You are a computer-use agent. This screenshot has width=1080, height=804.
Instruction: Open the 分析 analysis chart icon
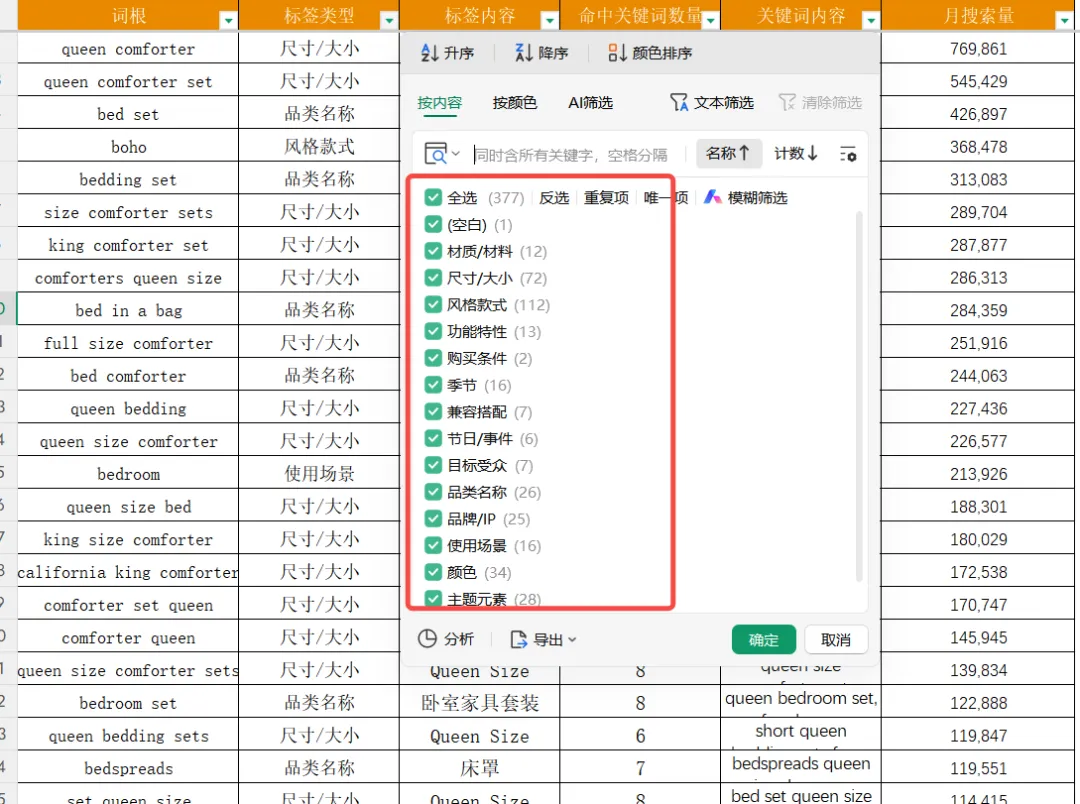point(427,639)
